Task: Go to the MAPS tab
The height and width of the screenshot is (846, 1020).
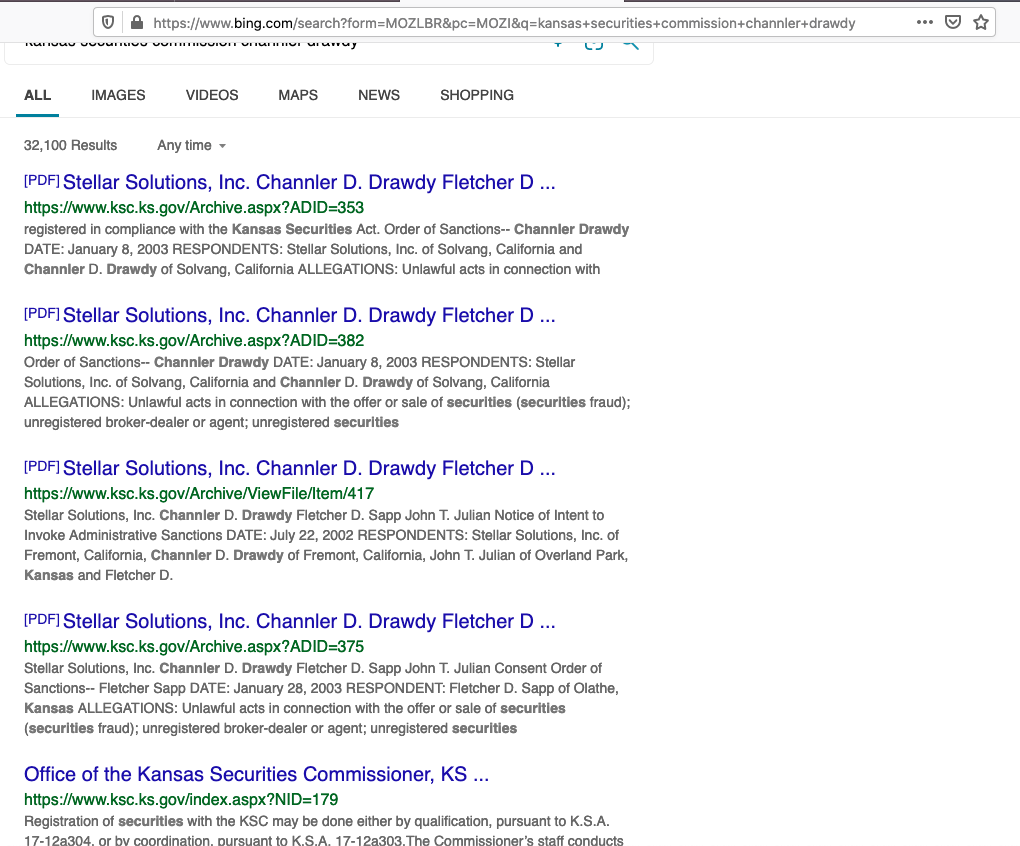Action: (298, 95)
